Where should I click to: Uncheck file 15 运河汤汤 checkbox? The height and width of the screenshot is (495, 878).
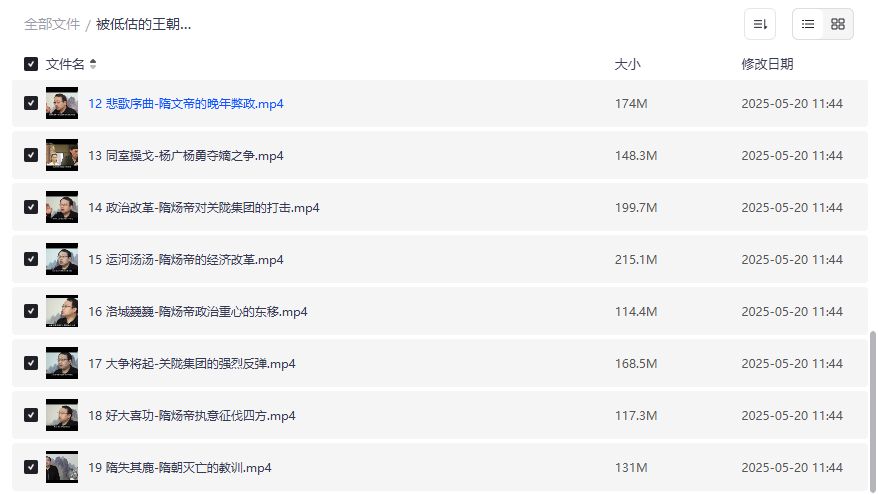coord(31,259)
